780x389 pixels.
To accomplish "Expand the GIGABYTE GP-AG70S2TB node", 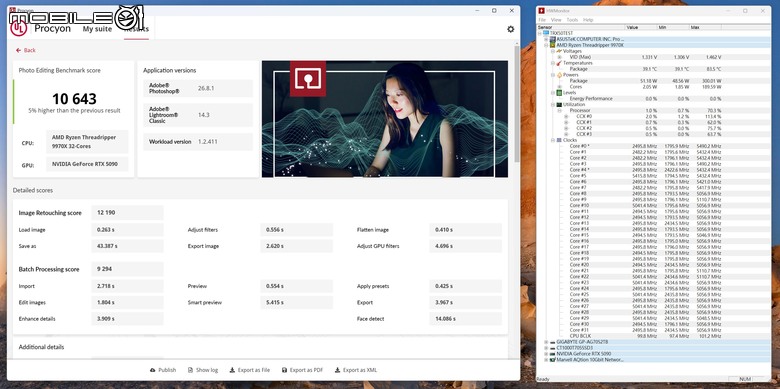I will coord(546,342).
